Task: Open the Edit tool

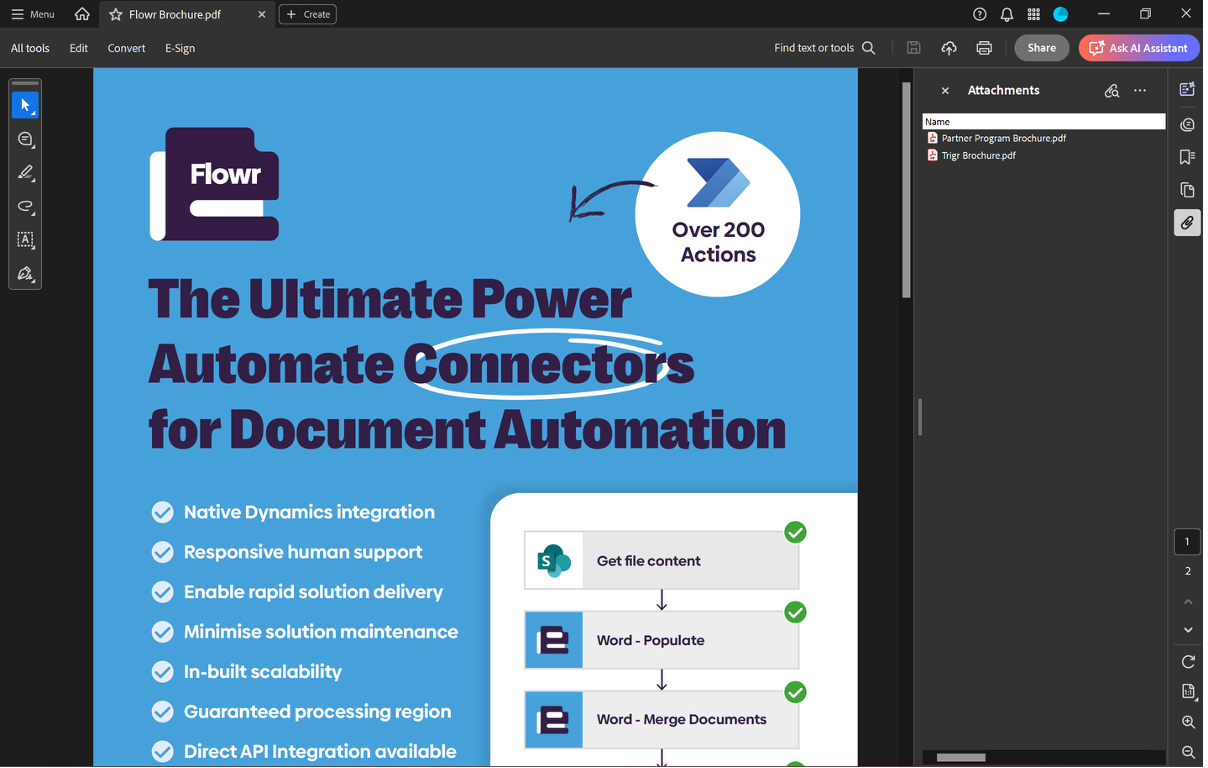Action: (79, 48)
